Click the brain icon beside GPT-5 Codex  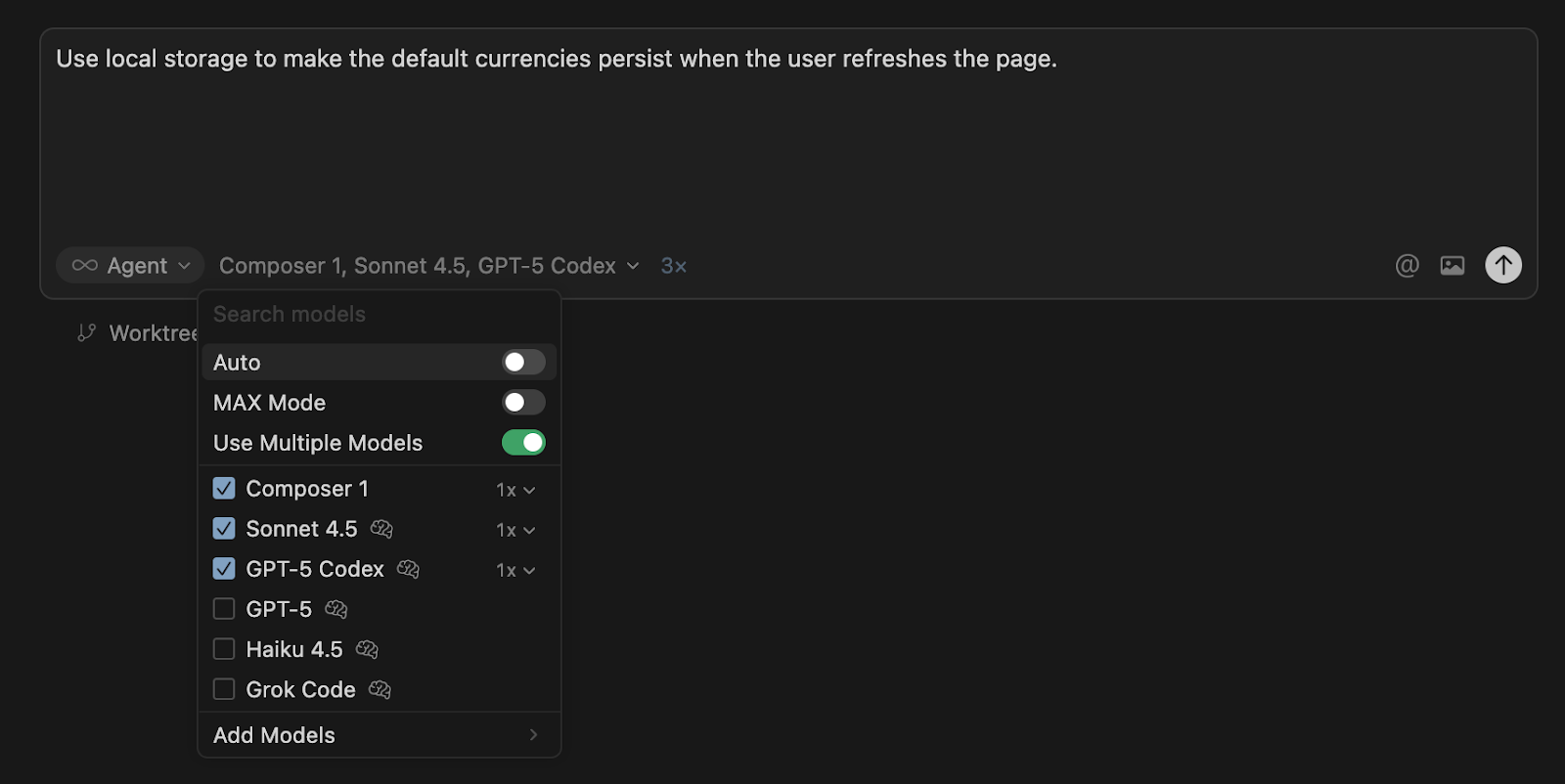pyautogui.click(x=408, y=569)
